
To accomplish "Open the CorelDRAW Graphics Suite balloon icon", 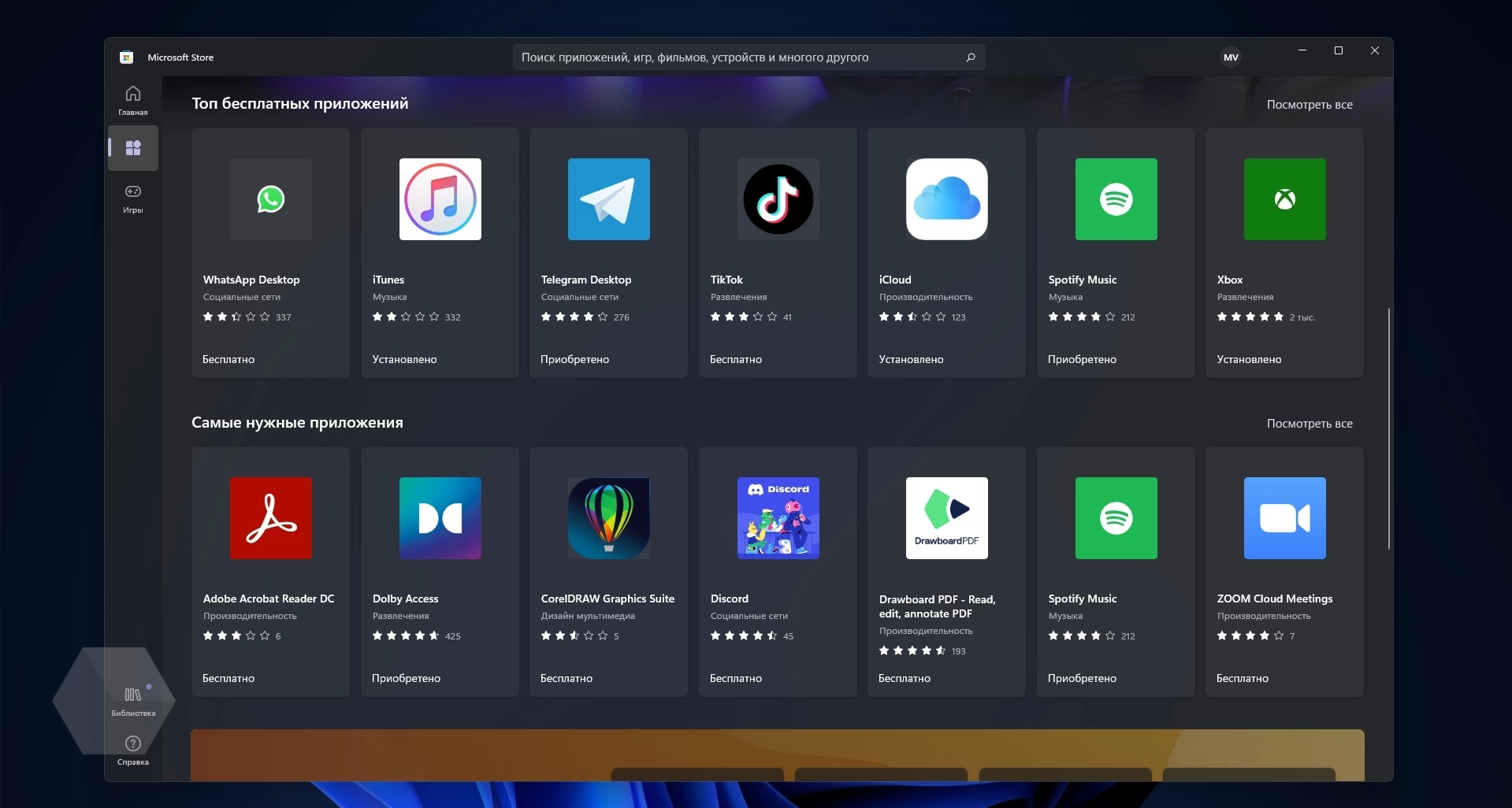I will click(x=608, y=518).
